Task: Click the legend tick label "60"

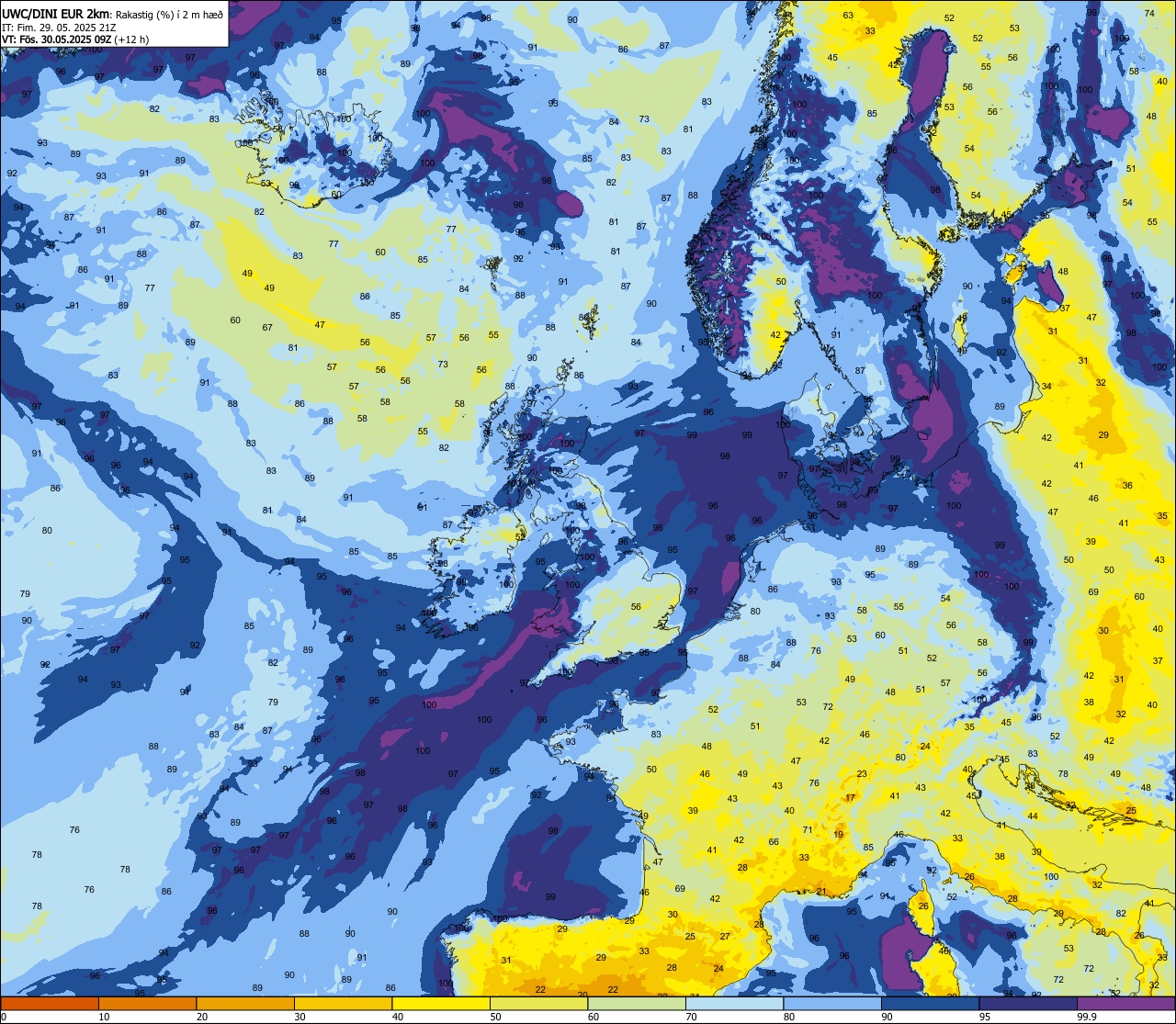Action: point(594,1017)
